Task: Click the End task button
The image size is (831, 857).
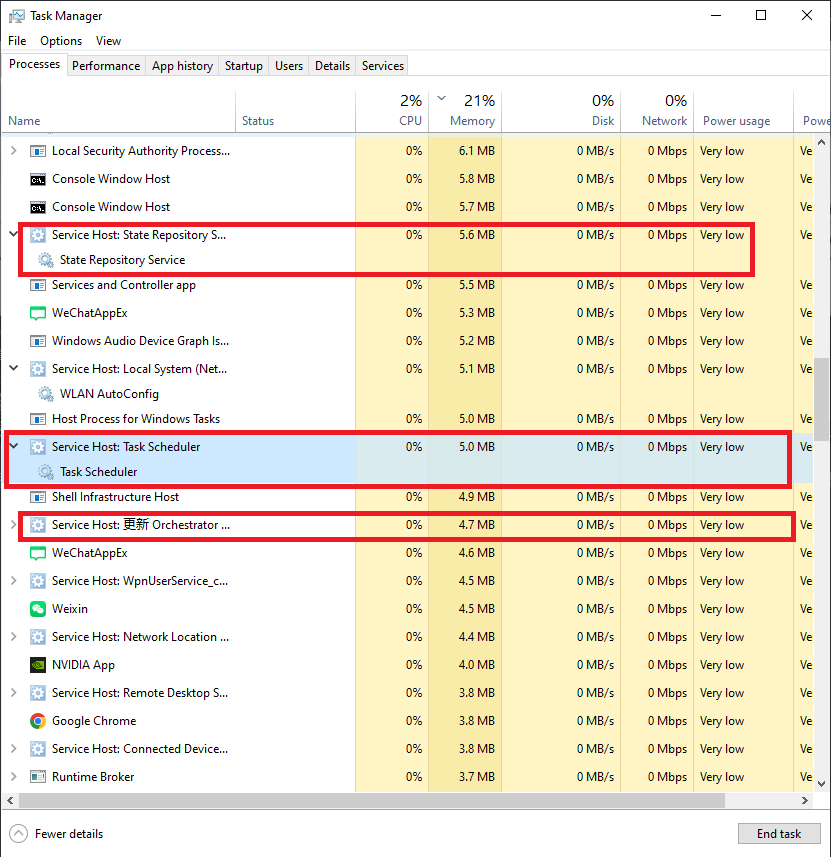Action: pos(779,833)
